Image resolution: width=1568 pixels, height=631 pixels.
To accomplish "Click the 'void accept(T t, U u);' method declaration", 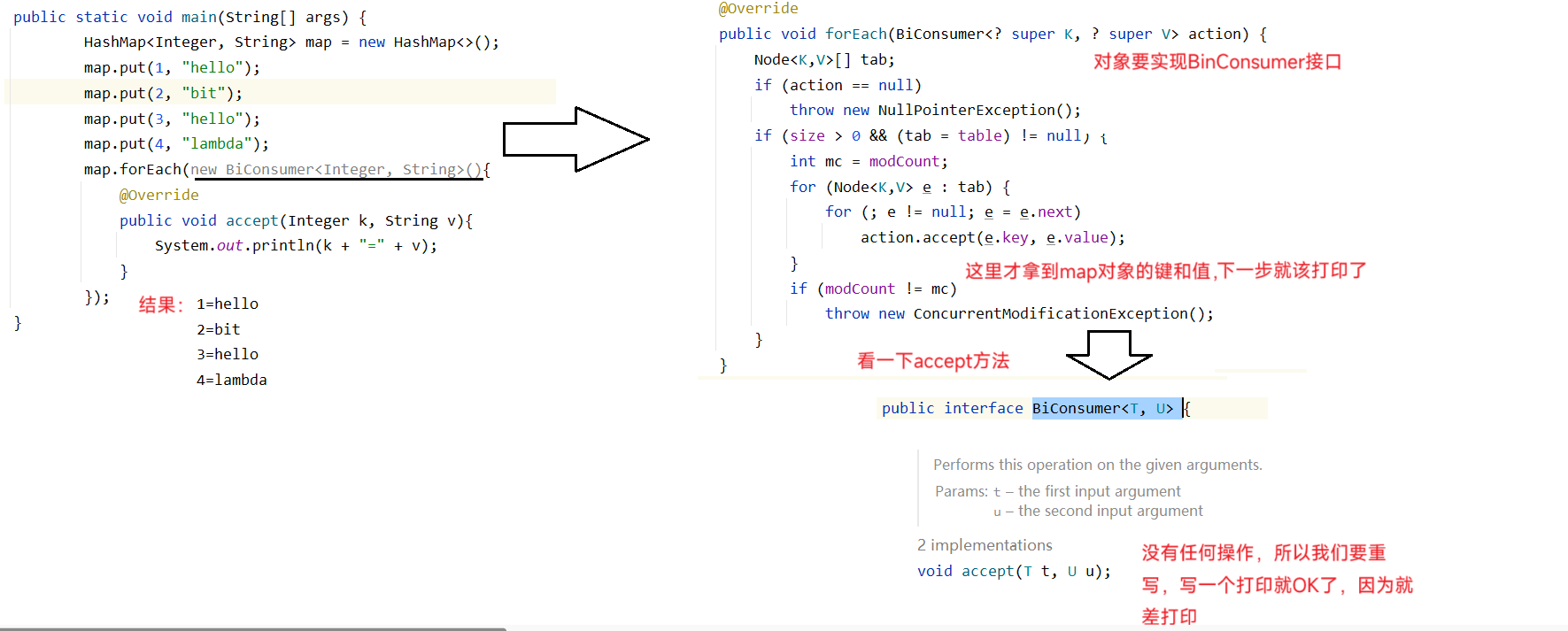I will (x=1014, y=572).
